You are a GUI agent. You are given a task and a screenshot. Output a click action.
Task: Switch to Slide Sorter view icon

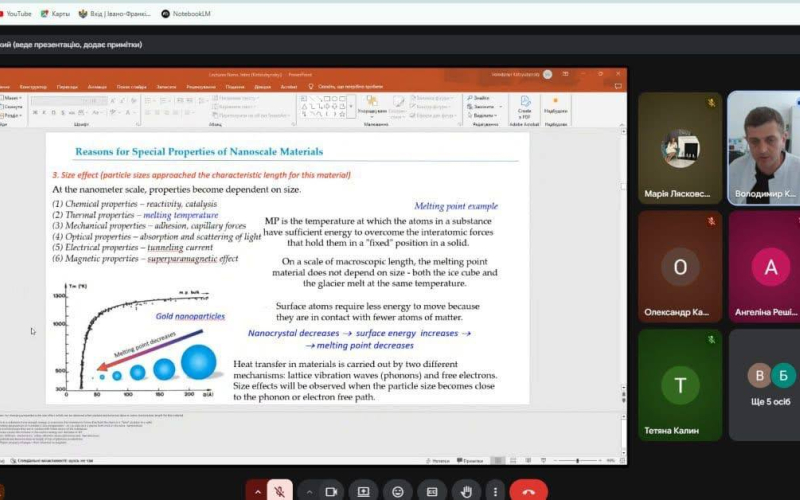513,461
